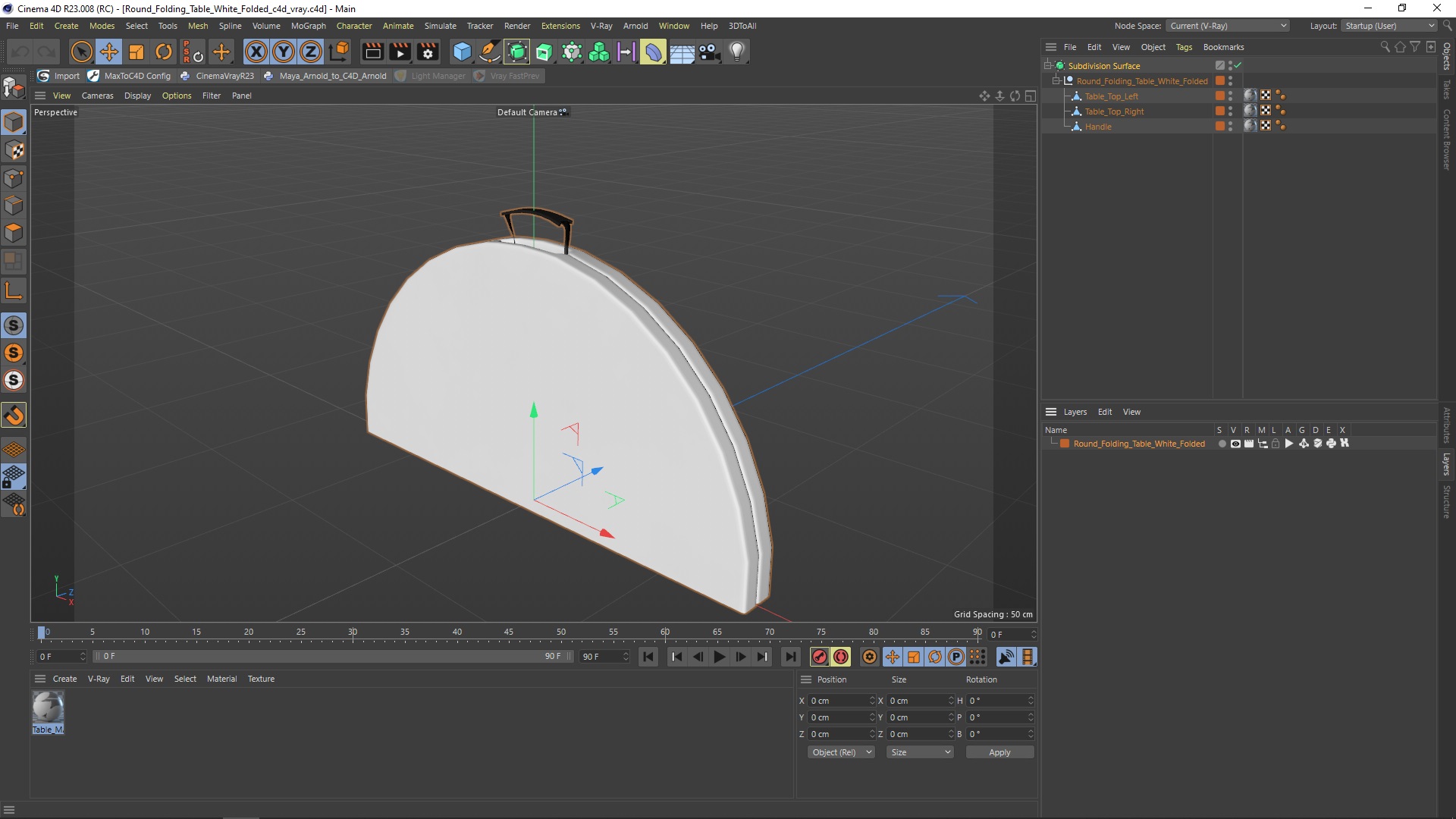
Task: Open Node Space dropdown Current (V-Ray)
Action: pyautogui.click(x=1227, y=26)
